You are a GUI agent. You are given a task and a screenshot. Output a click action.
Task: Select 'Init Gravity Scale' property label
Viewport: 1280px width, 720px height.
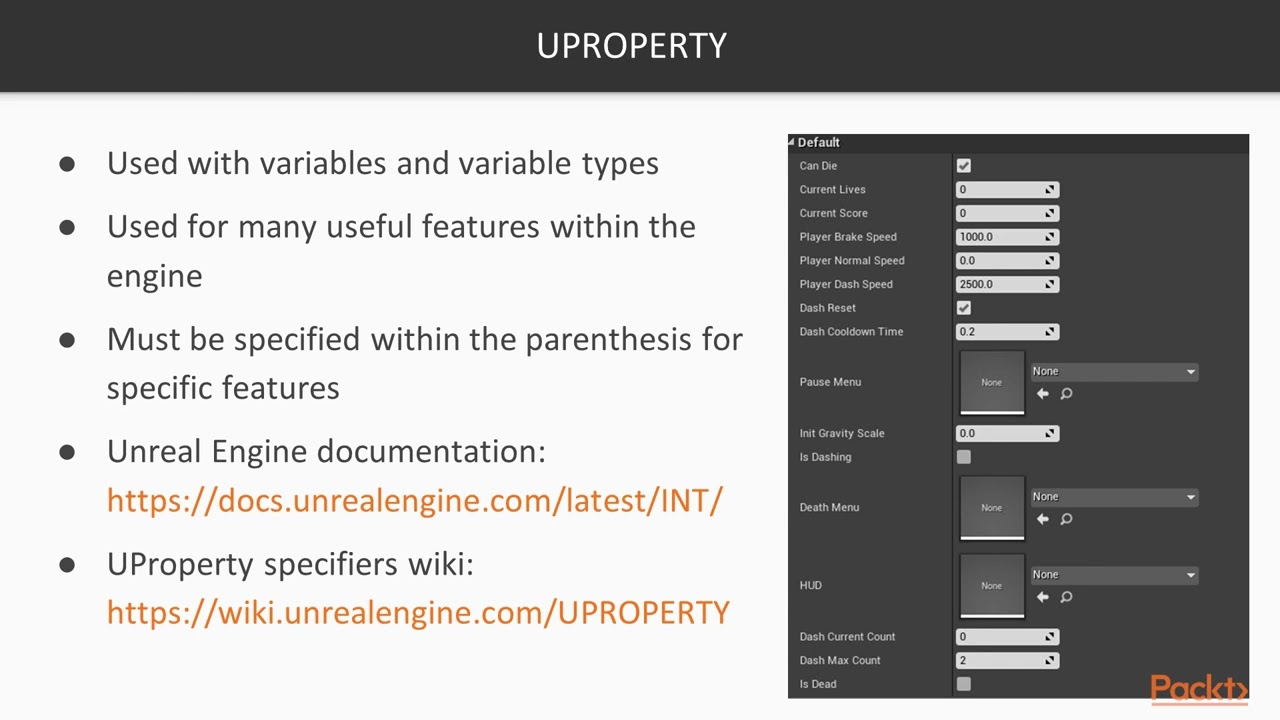[842, 433]
